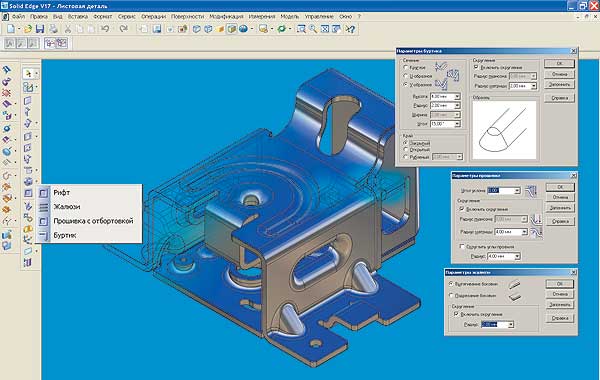Open the Файл menu
This screenshot has width=600, height=380.
point(18,16)
